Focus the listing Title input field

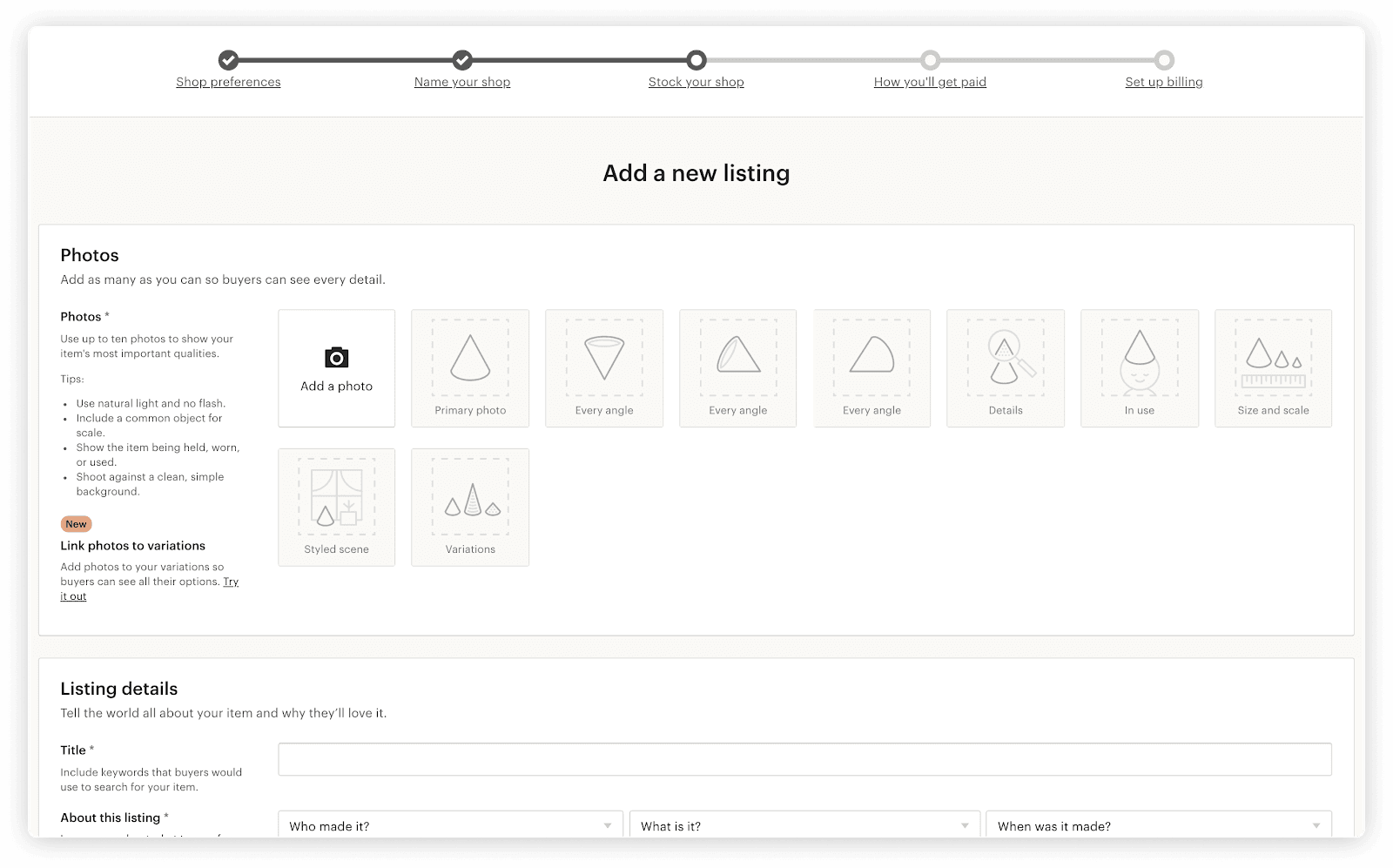pos(804,759)
